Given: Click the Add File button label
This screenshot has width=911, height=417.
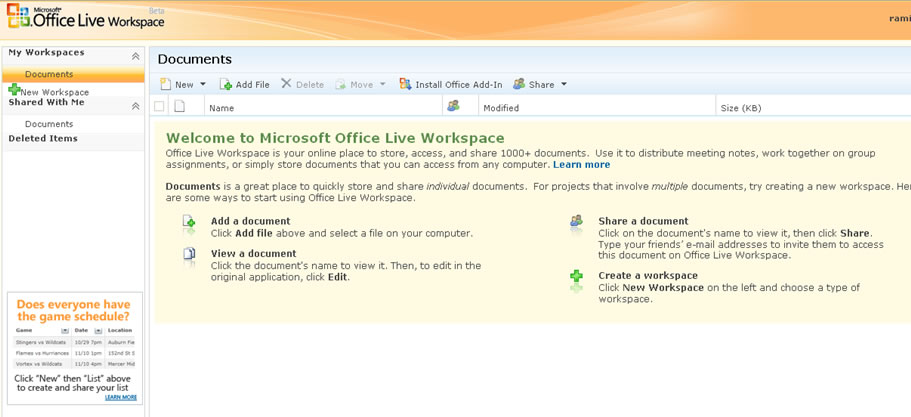Looking at the screenshot, I should pyautogui.click(x=253, y=85).
